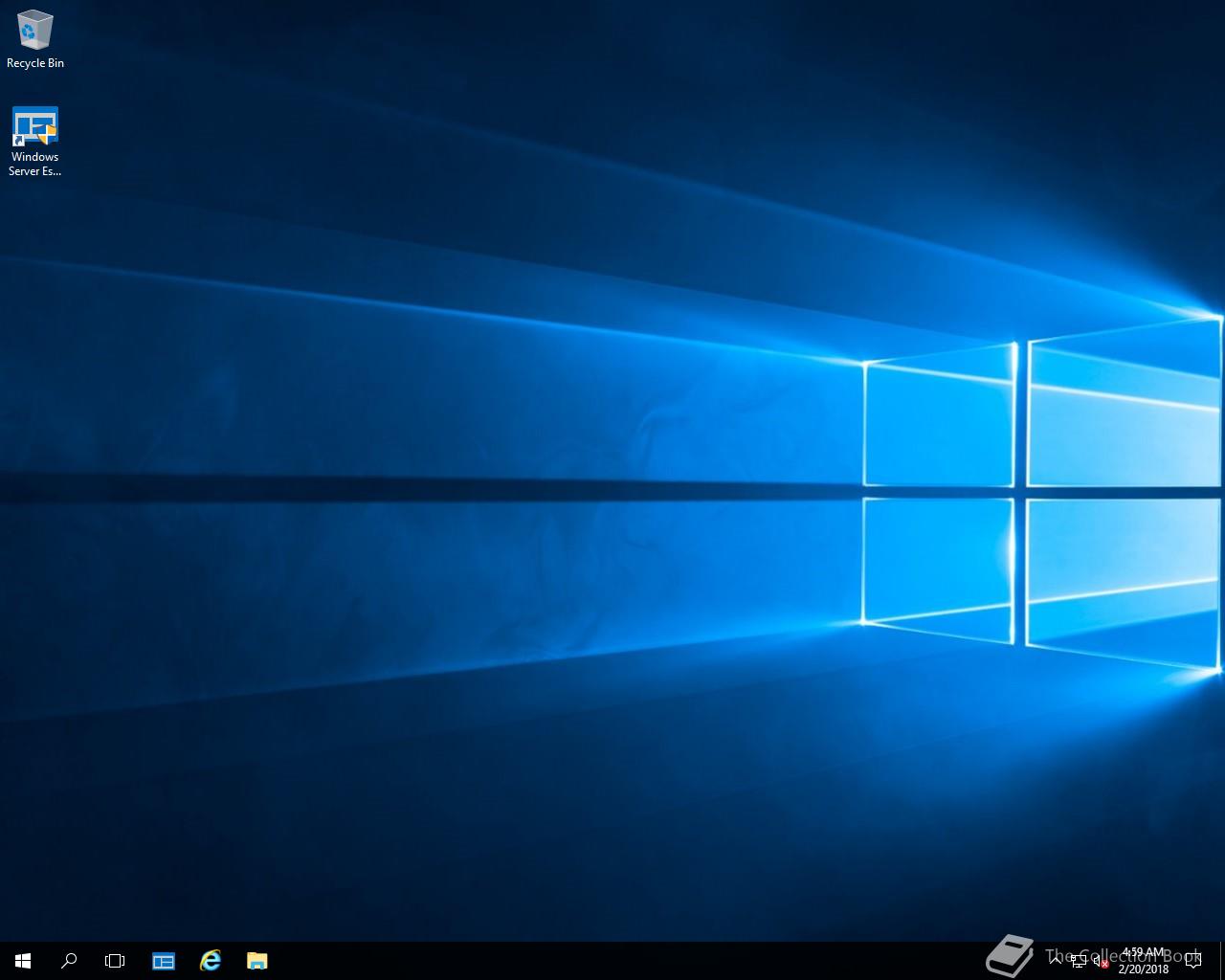The height and width of the screenshot is (980, 1225).
Task: Open network status tray icon
Action: pyautogui.click(x=1079, y=962)
